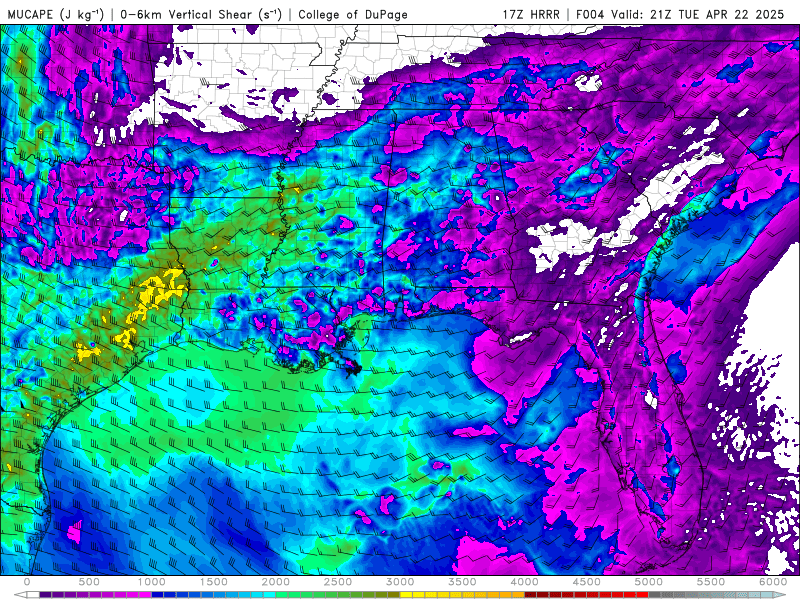This screenshot has width=800, height=600.
Task: Click the College of DuPage text
Action: [x=353, y=14]
